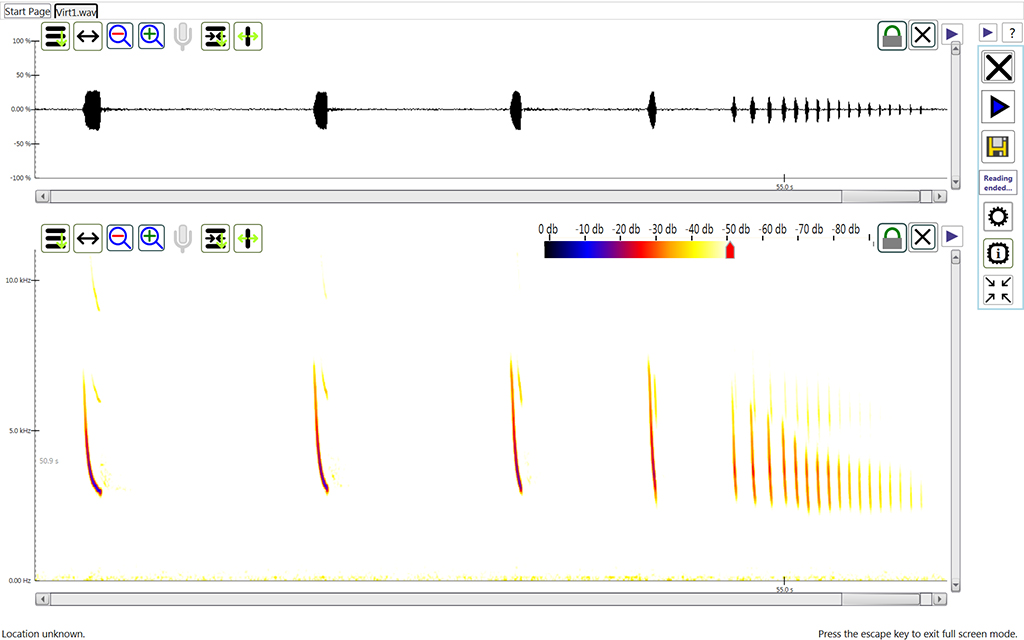Open the waveform view options list menu
1024x640 pixels.
[56, 37]
